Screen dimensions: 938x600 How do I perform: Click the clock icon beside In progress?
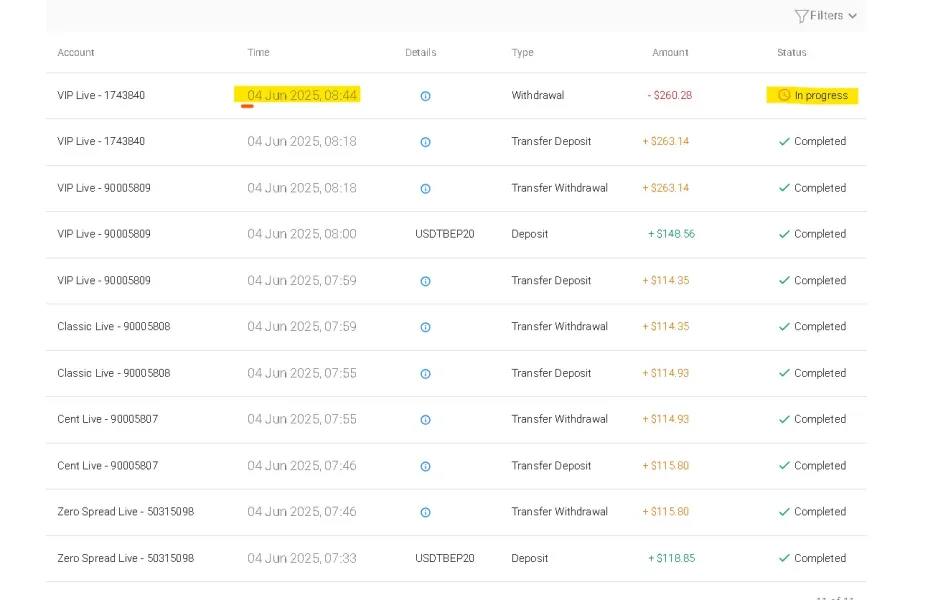784,96
